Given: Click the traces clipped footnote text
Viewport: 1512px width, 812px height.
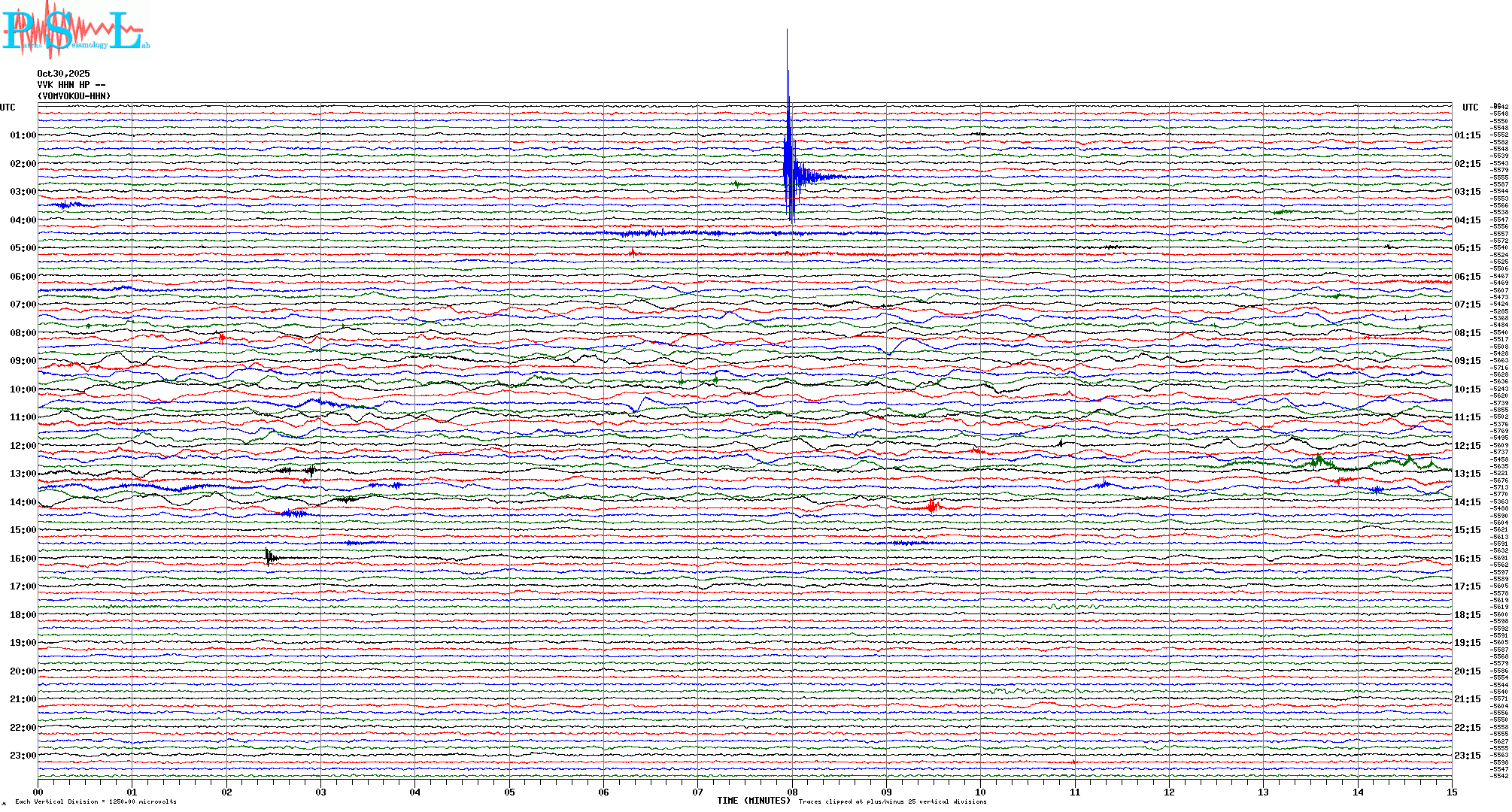Looking at the screenshot, I should 892,801.
